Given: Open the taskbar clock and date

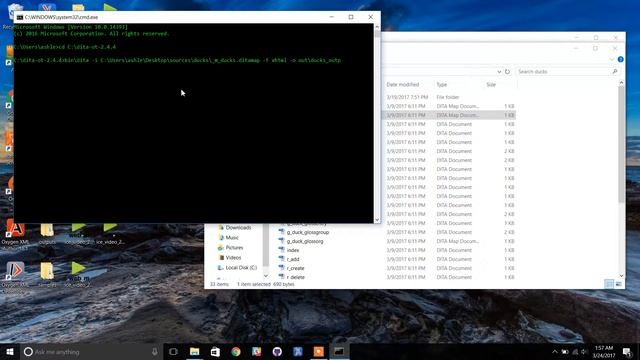Looking at the screenshot, I should (x=604, y=351).
